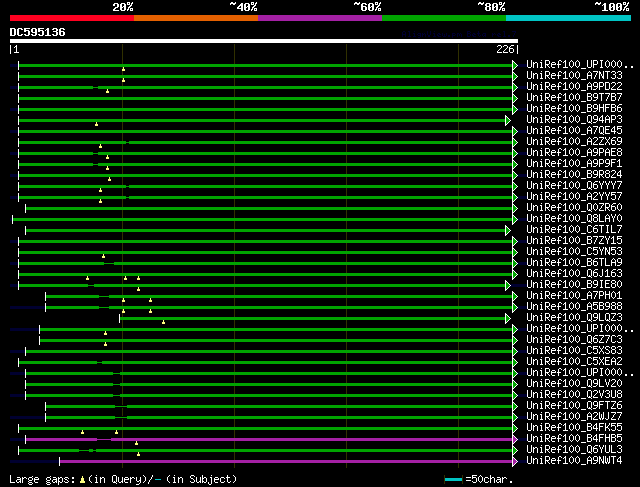The height and width of the screenshot is (487, 640).
Task: Click the arrowhead ending the B9IE80 bar
Action: point(508,285)
